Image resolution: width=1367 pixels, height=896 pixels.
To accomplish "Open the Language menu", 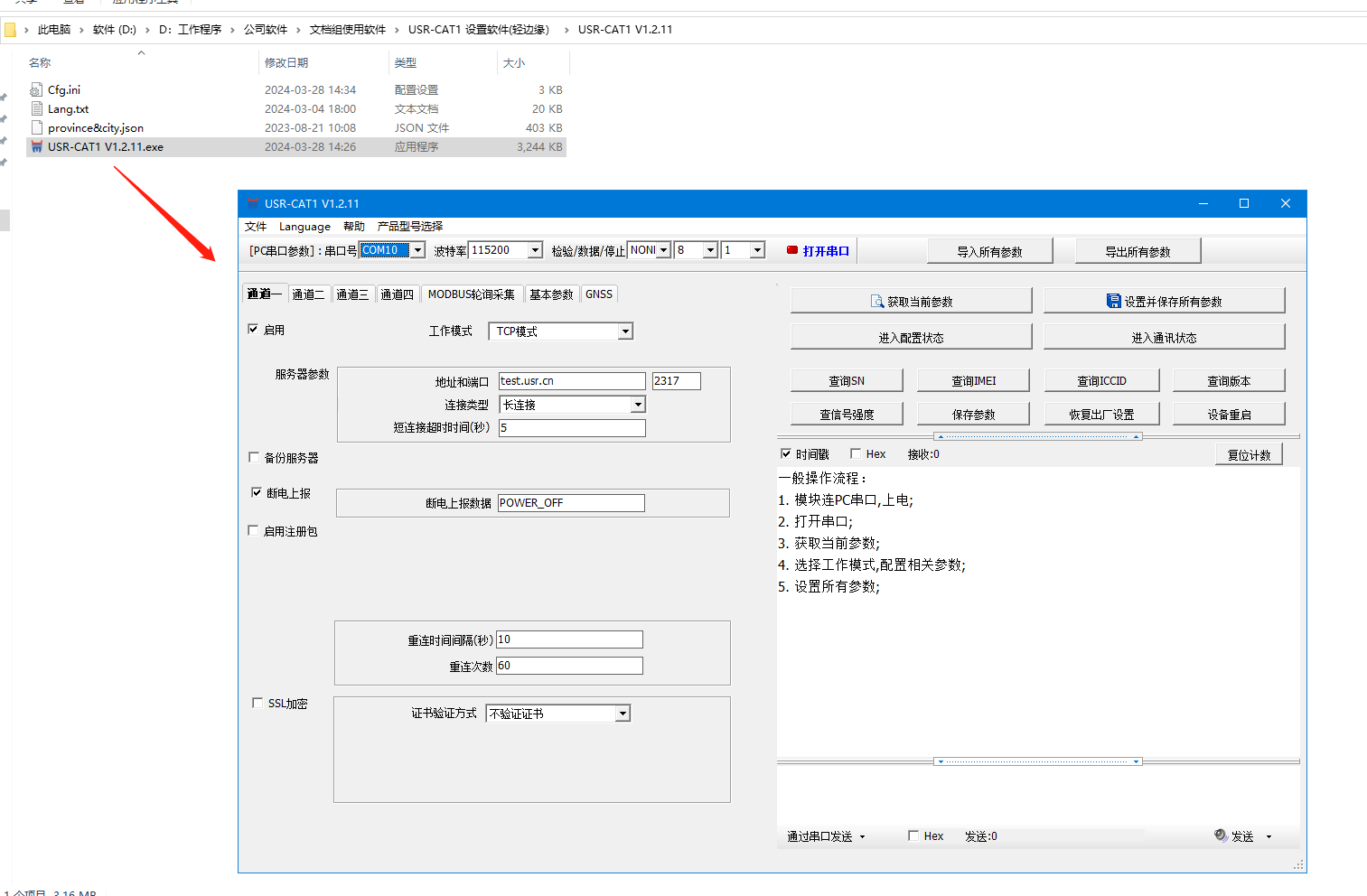I will (x=304, y=227).
